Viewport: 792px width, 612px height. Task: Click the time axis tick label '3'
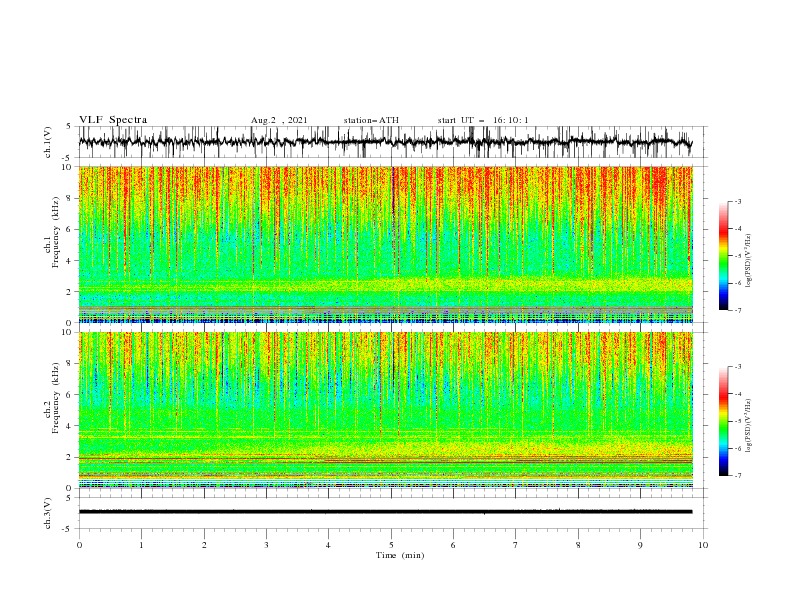point(266,545)
